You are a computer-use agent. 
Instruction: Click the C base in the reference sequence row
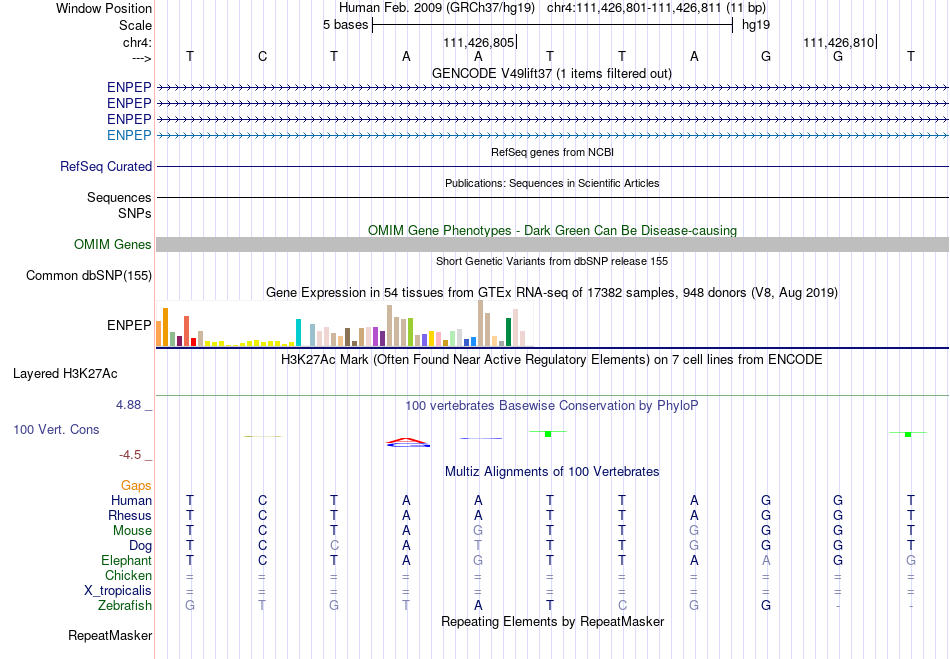[x=262, y=56]
